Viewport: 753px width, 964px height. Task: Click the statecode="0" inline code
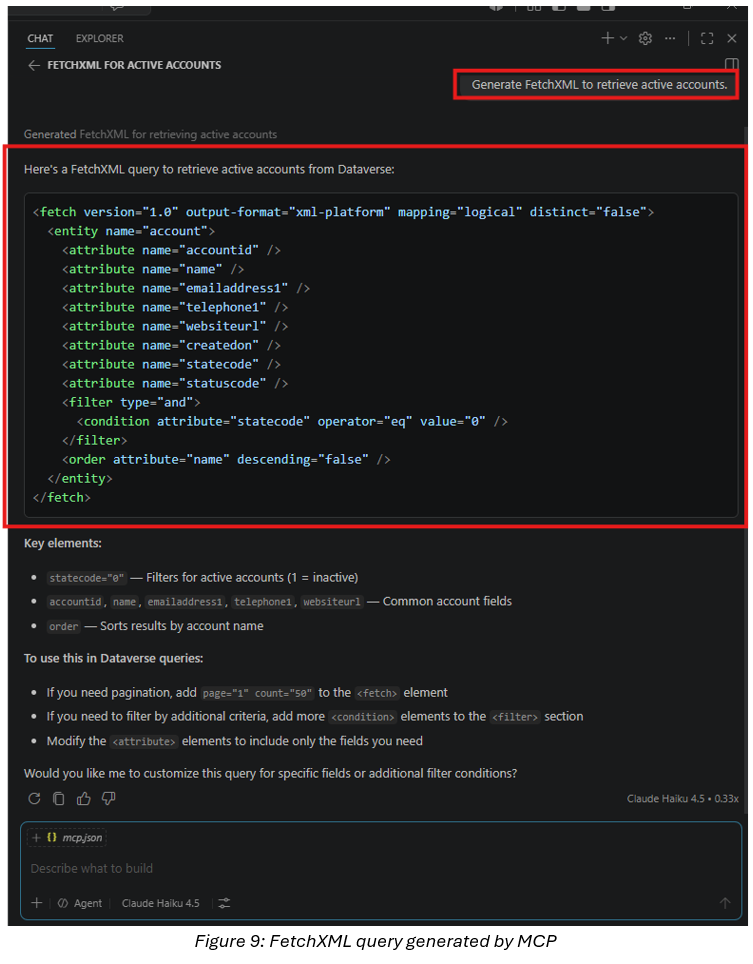(87, 578)
